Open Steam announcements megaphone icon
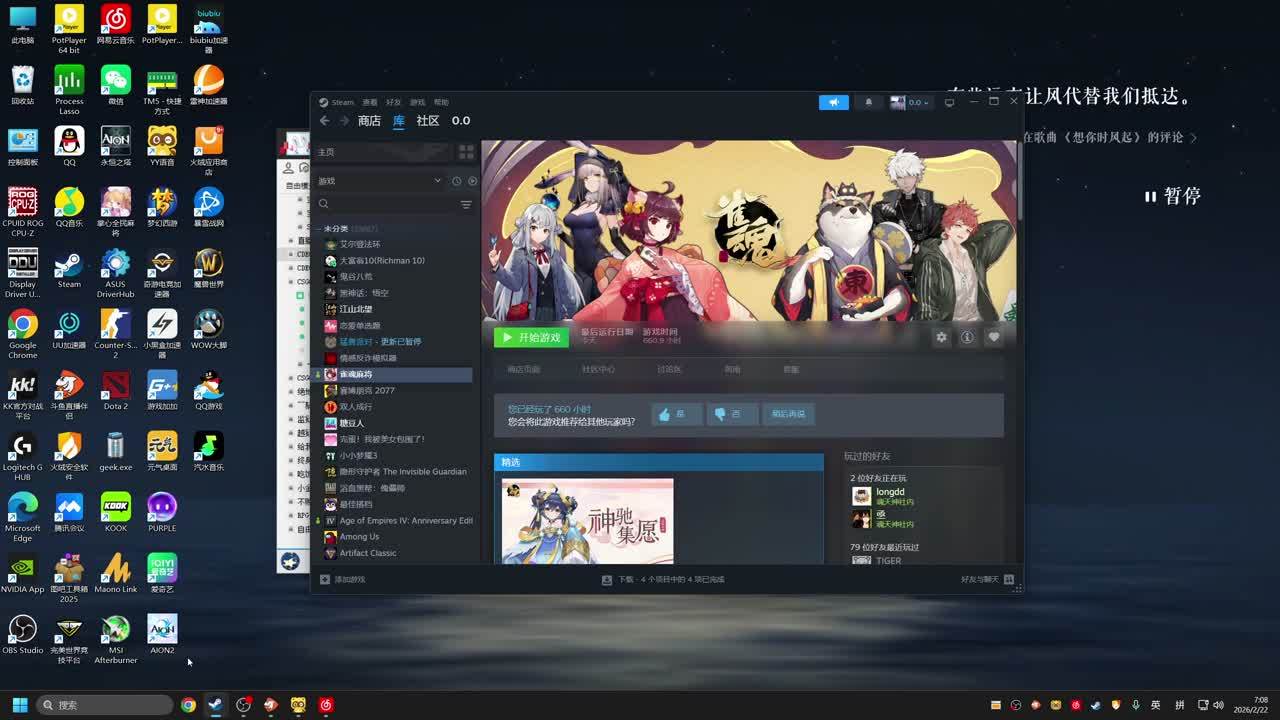Image resolution: width=1280 pixels, height=720 pixels. (x=833, y=102)
